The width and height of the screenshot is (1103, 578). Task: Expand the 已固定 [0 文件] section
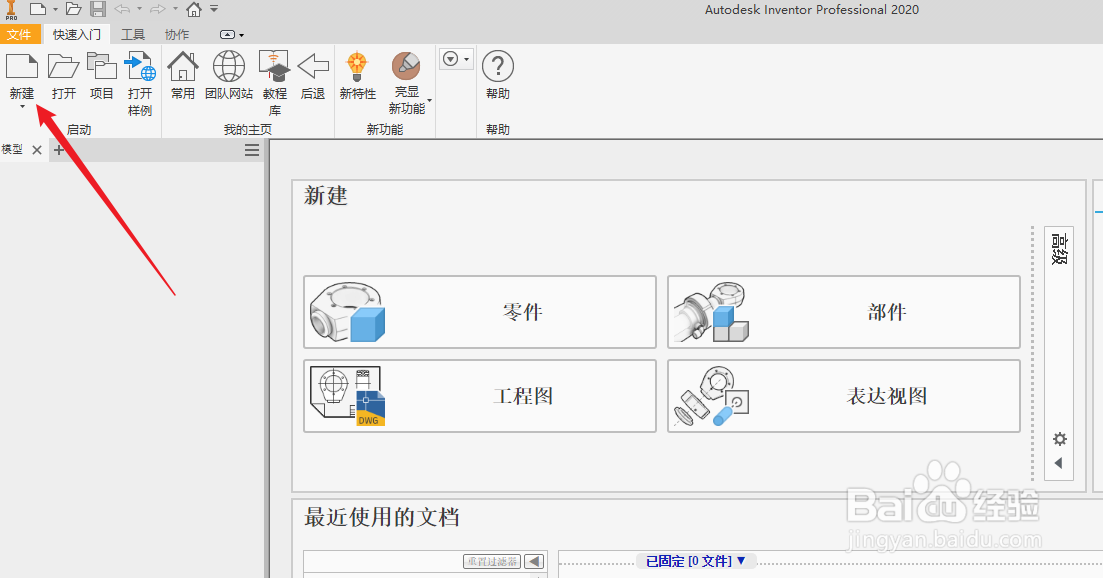pyautogui.click(x=695, y=561)
